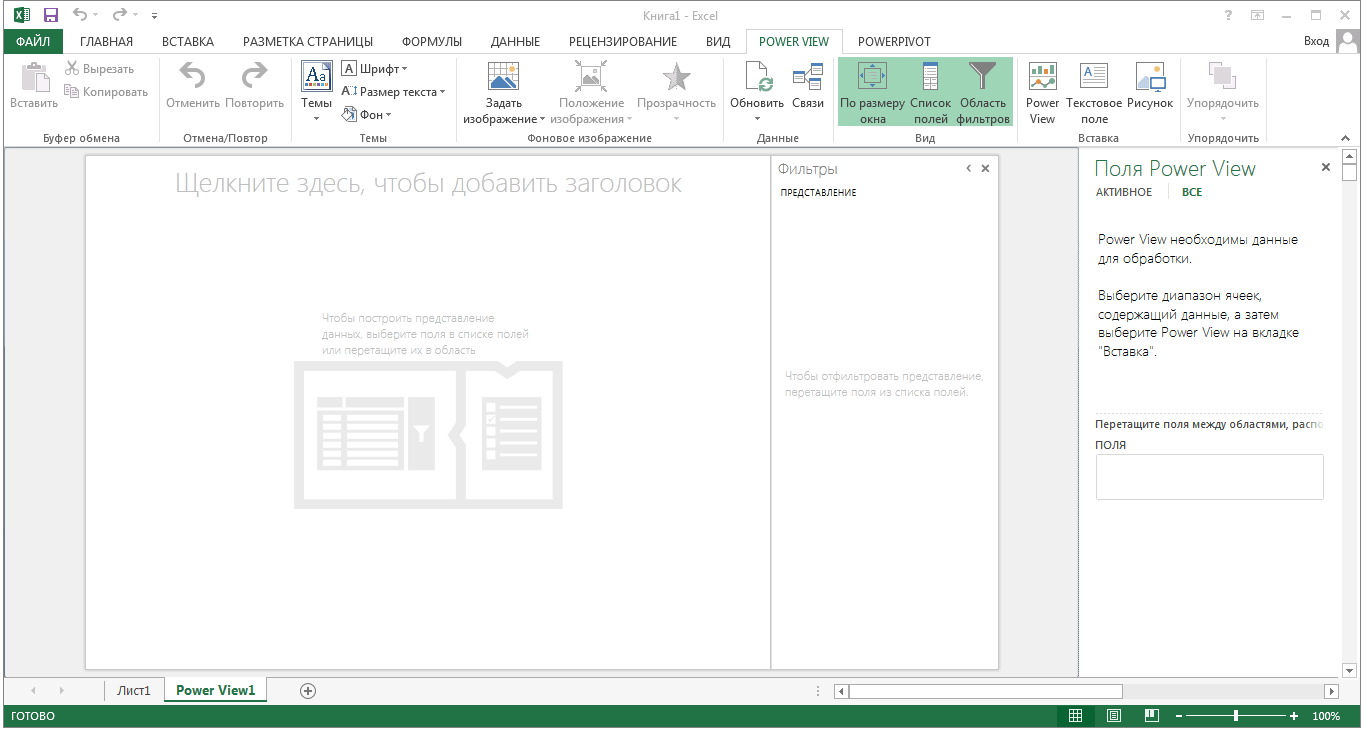
Task: Select ВСЕ in Power View fields pane
Action: [x=1192, y=192]
